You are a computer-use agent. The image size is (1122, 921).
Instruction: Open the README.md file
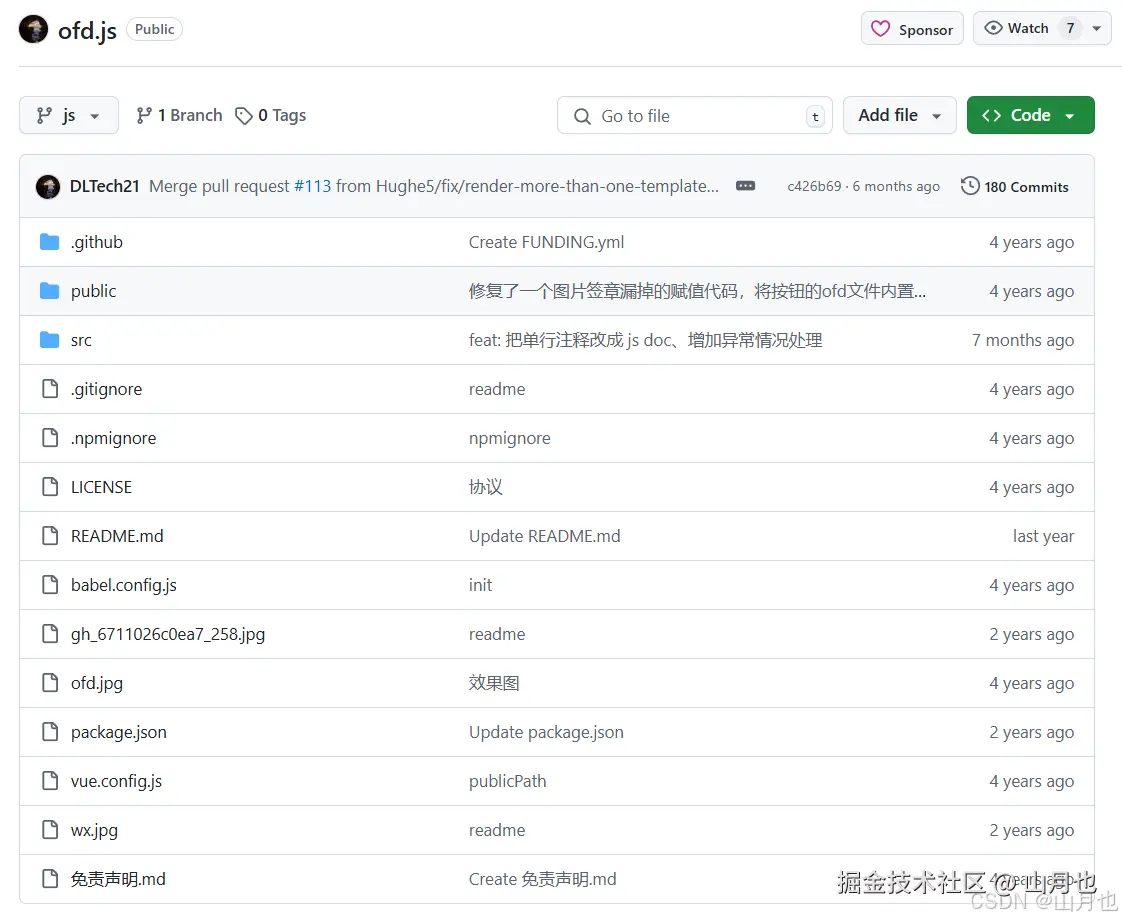click(117, 536)
